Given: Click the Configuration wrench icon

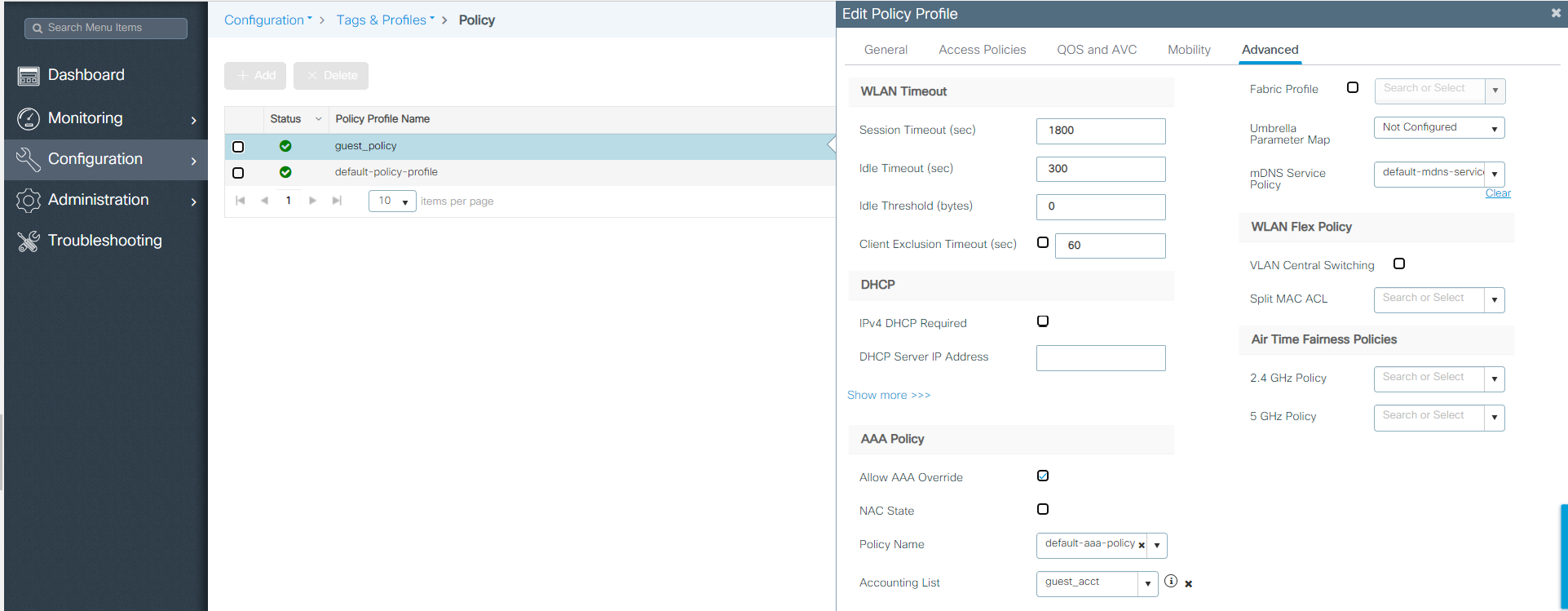Looking at the screenshot, I should (x=29, y=160).
